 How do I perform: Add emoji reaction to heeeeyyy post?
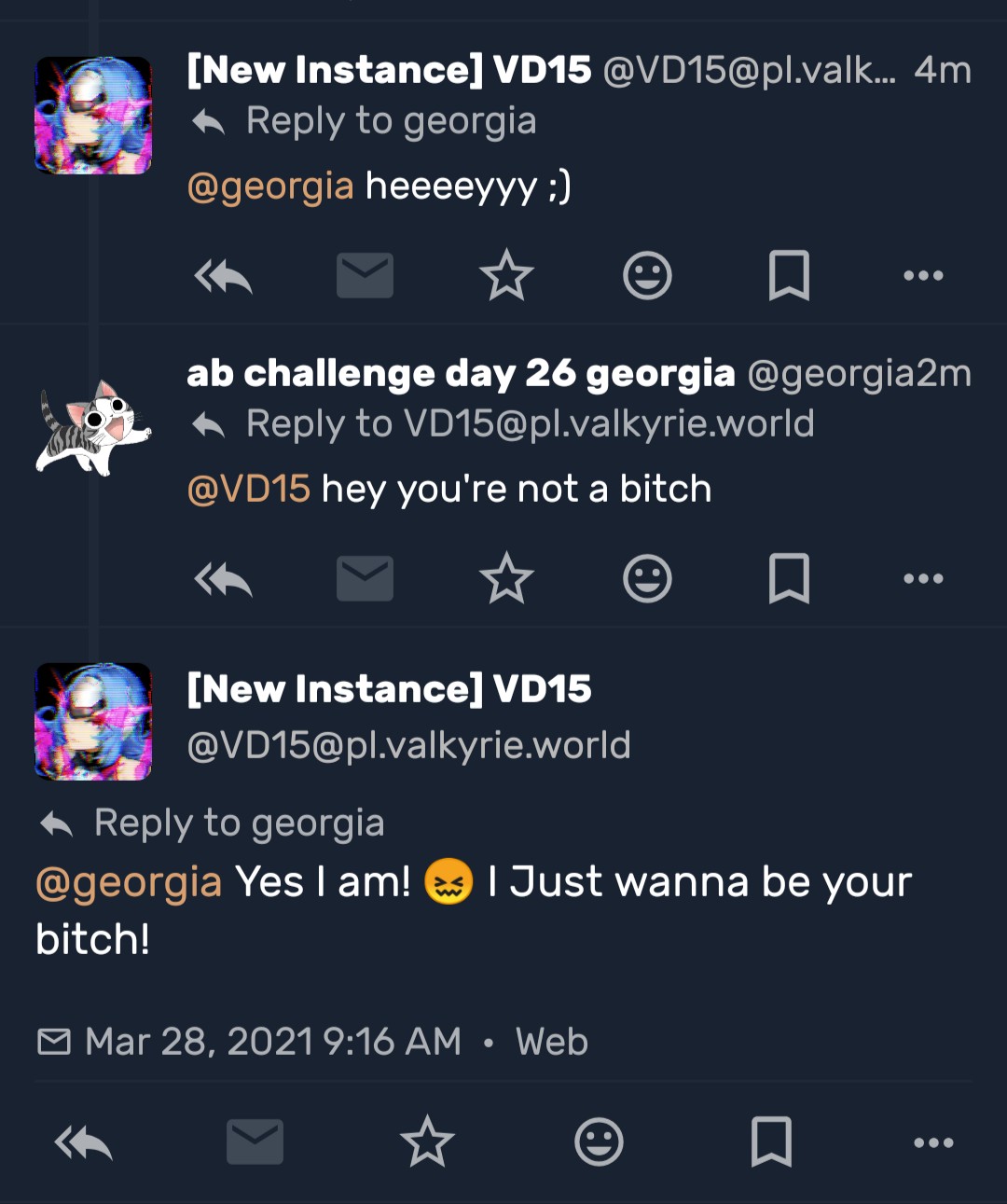(647, 276)
